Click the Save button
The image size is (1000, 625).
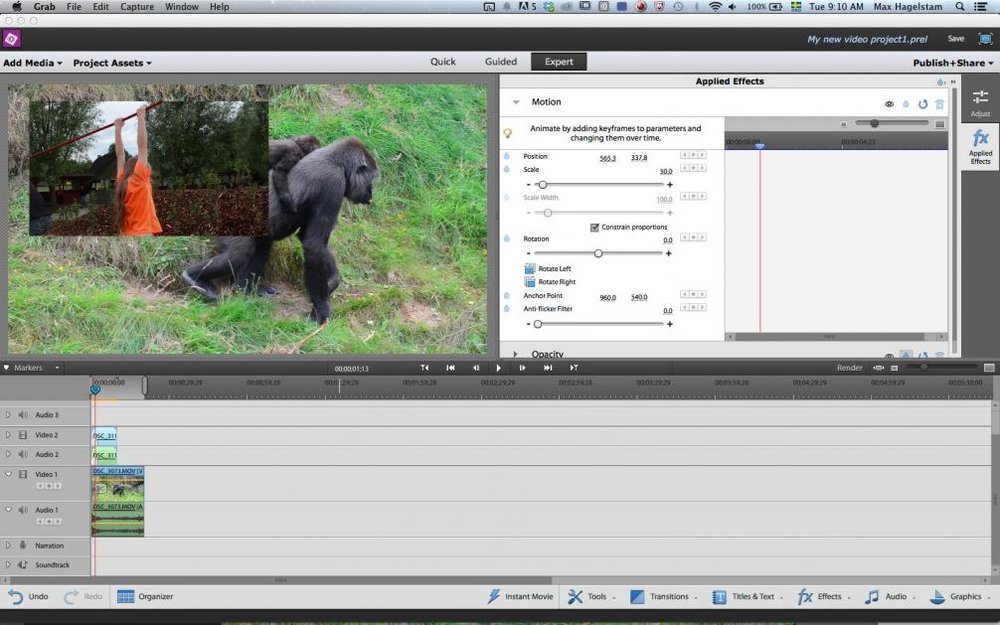pyautogui.click(x=955, y=39)
